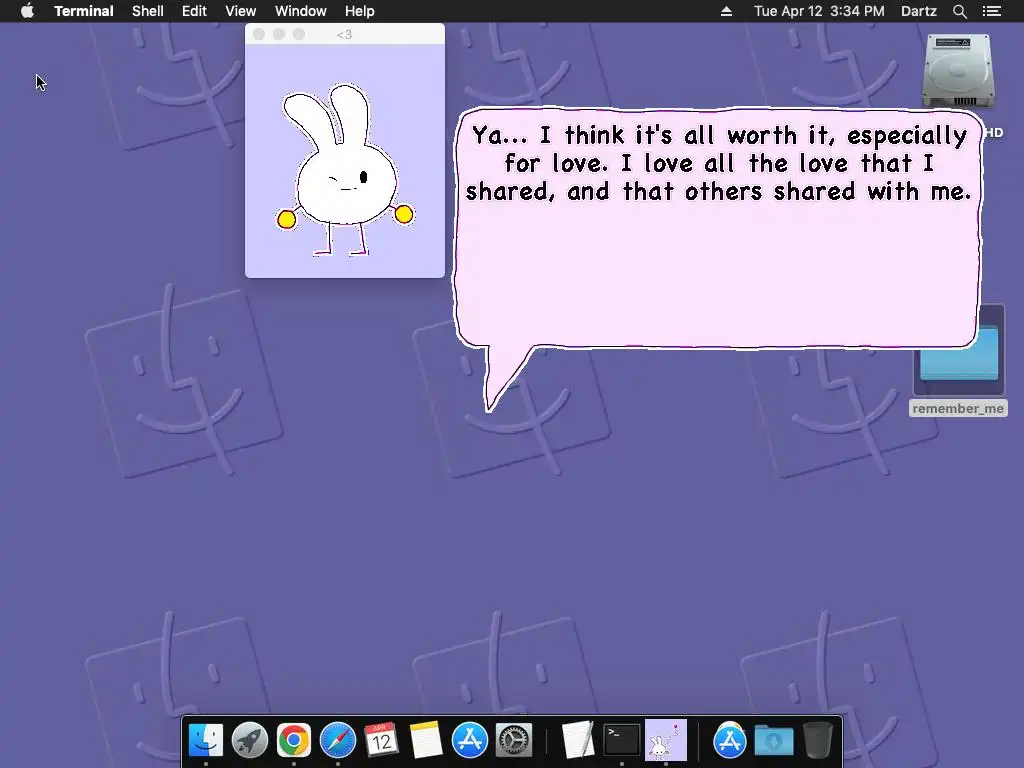Viewport: 1024px width, 768px height.
Task: Open the yellow Notes app in Dock
Action: pyautogui.click(x=425, y=740)
